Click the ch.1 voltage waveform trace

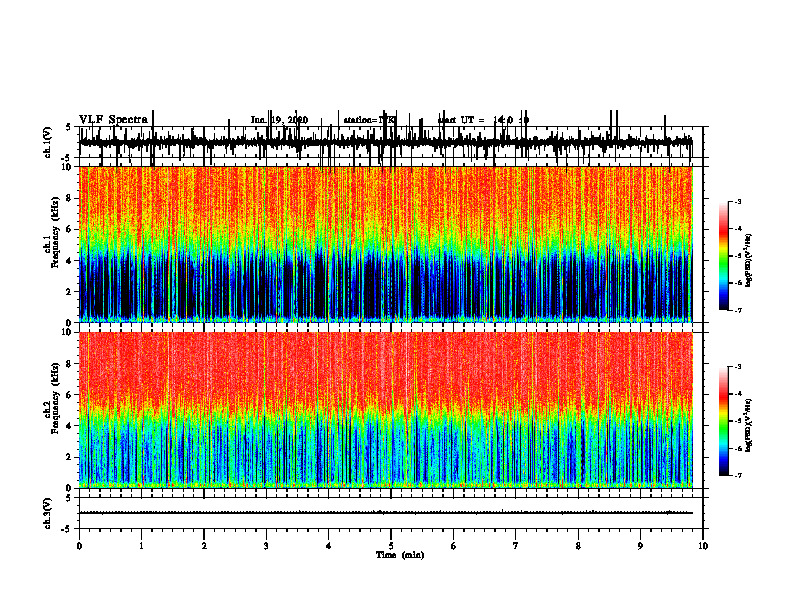(x=385, y=143)
